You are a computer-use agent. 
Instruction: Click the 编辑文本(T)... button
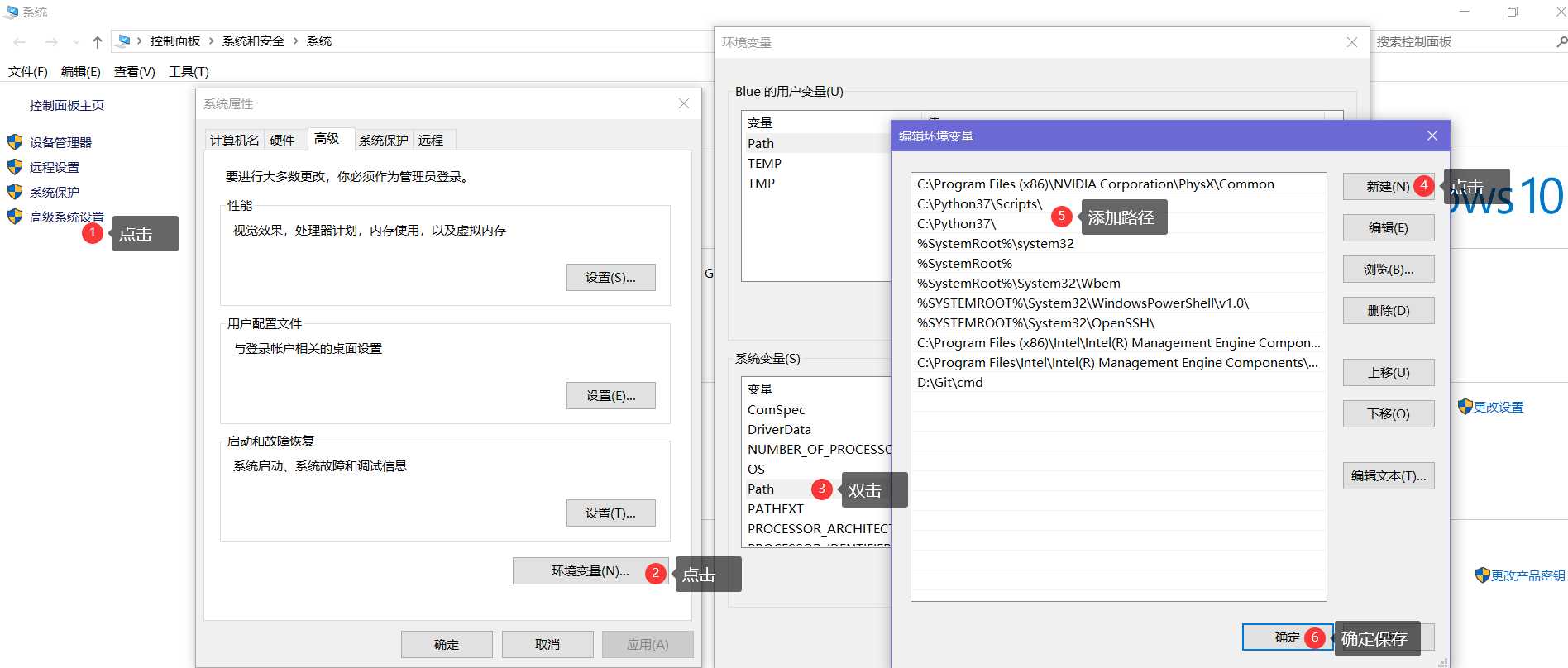coord(1389,476)
